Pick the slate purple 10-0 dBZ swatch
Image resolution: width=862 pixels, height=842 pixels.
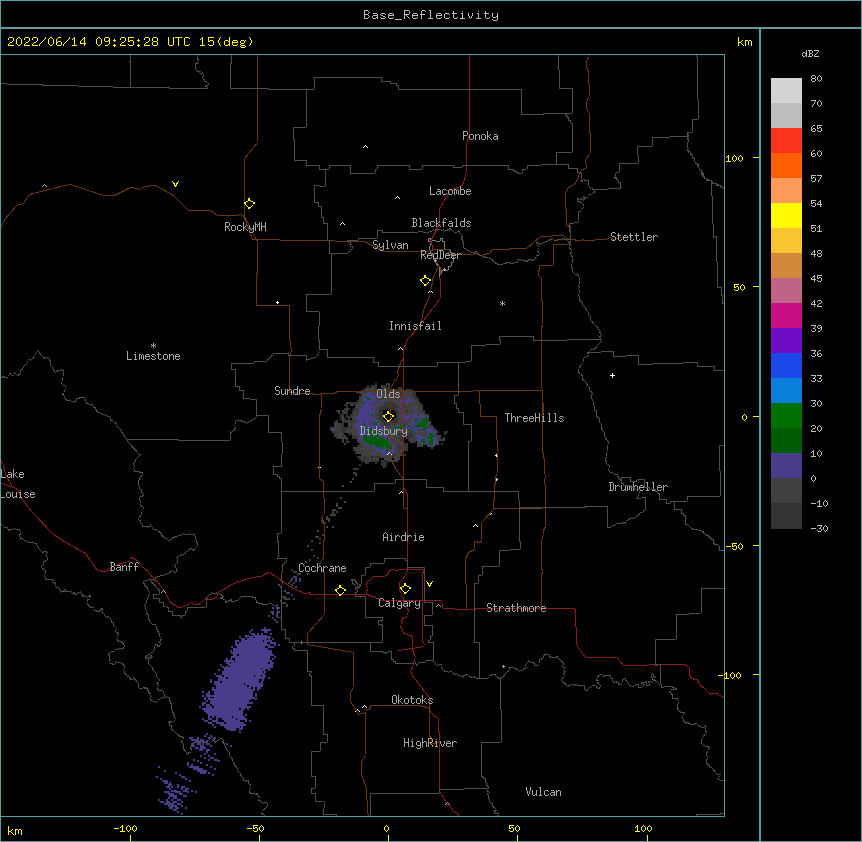tap(786, 466)
